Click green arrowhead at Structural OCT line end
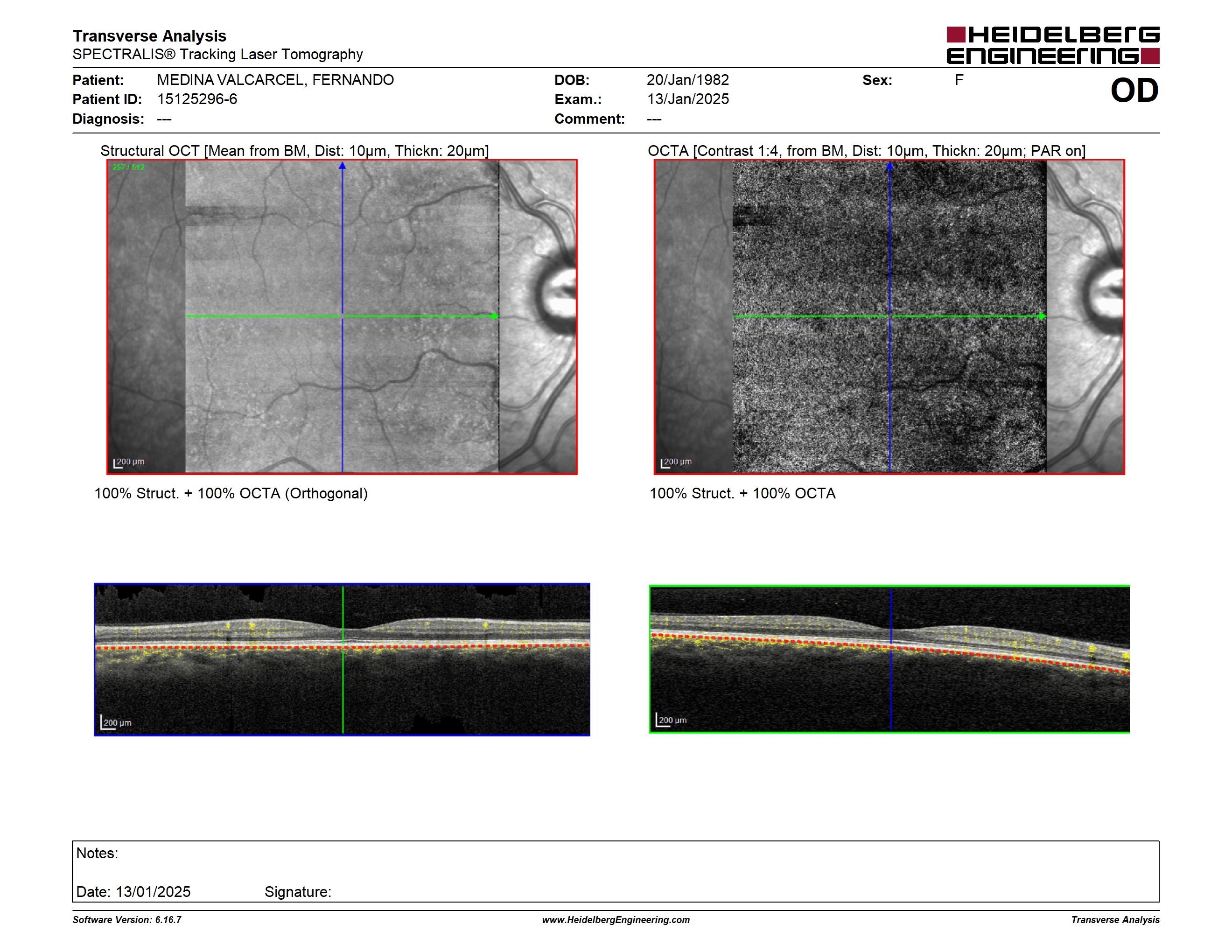Viewport: 1232px width, 952px height. pos(495,316)
